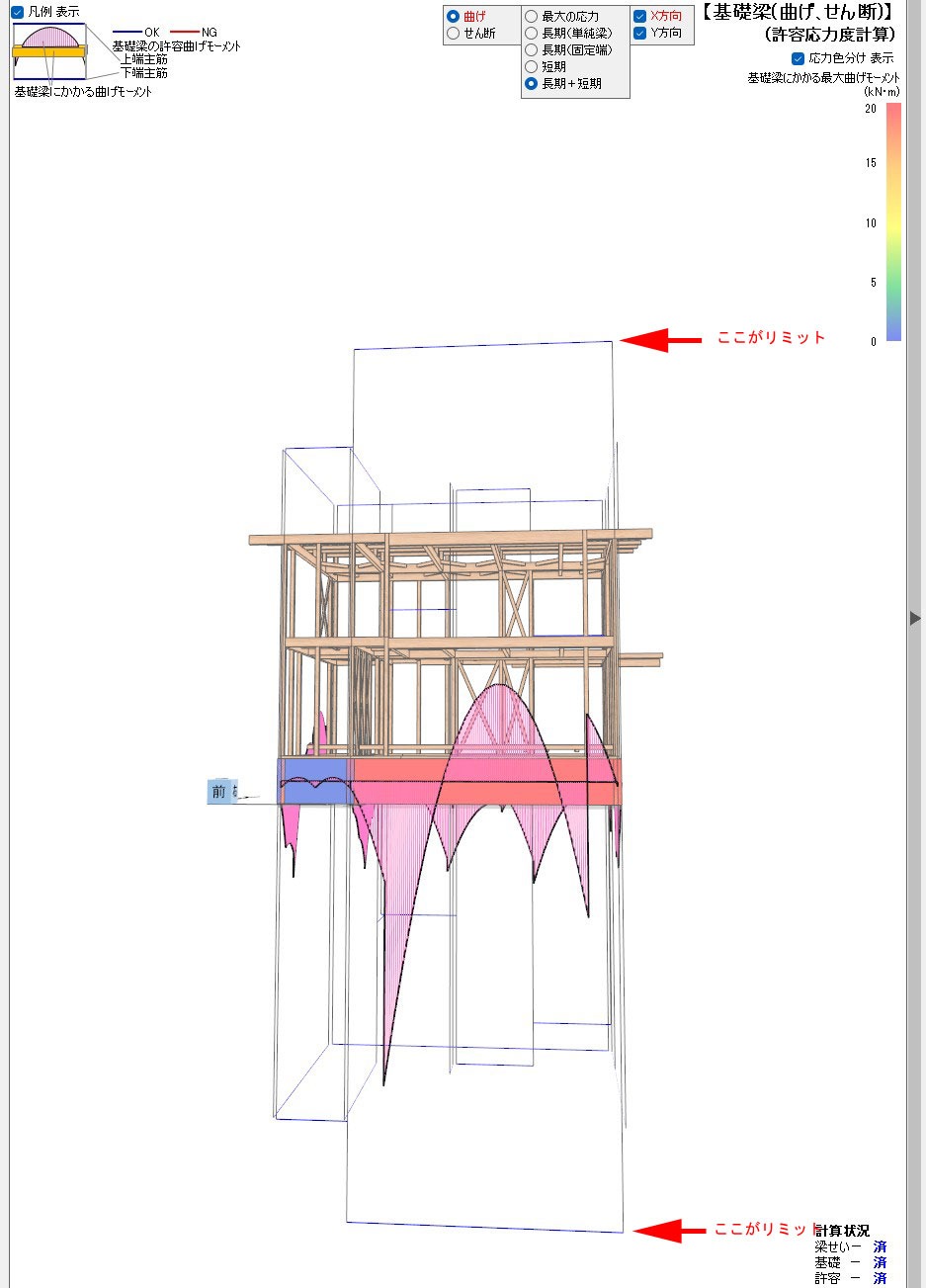The width and height of the screenshot is (926, 1288).
Task: Select the せん断 radio button
Action: click(454, 33)
